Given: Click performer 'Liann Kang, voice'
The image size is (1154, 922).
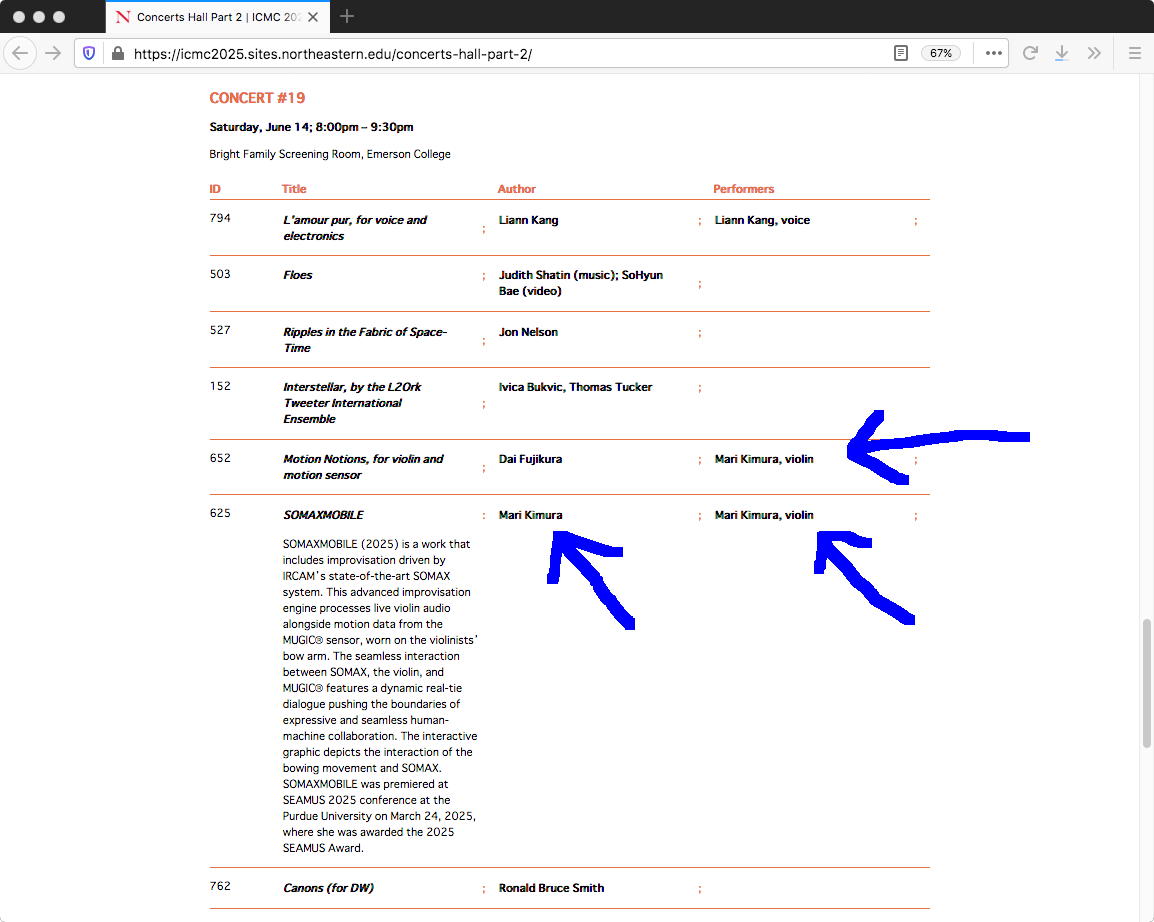Looking at the screenshot, I should (762, 220).
